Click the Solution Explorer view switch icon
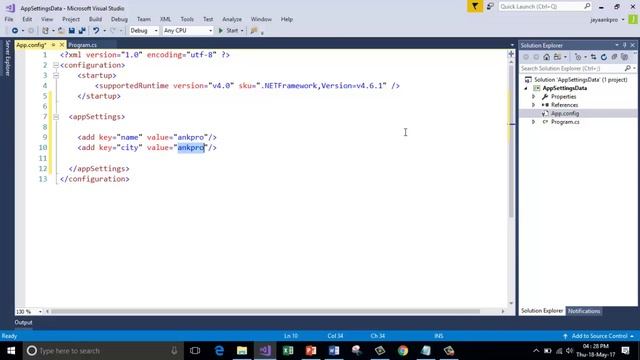Viewport: 640px width, 360px height. (558, 57)
